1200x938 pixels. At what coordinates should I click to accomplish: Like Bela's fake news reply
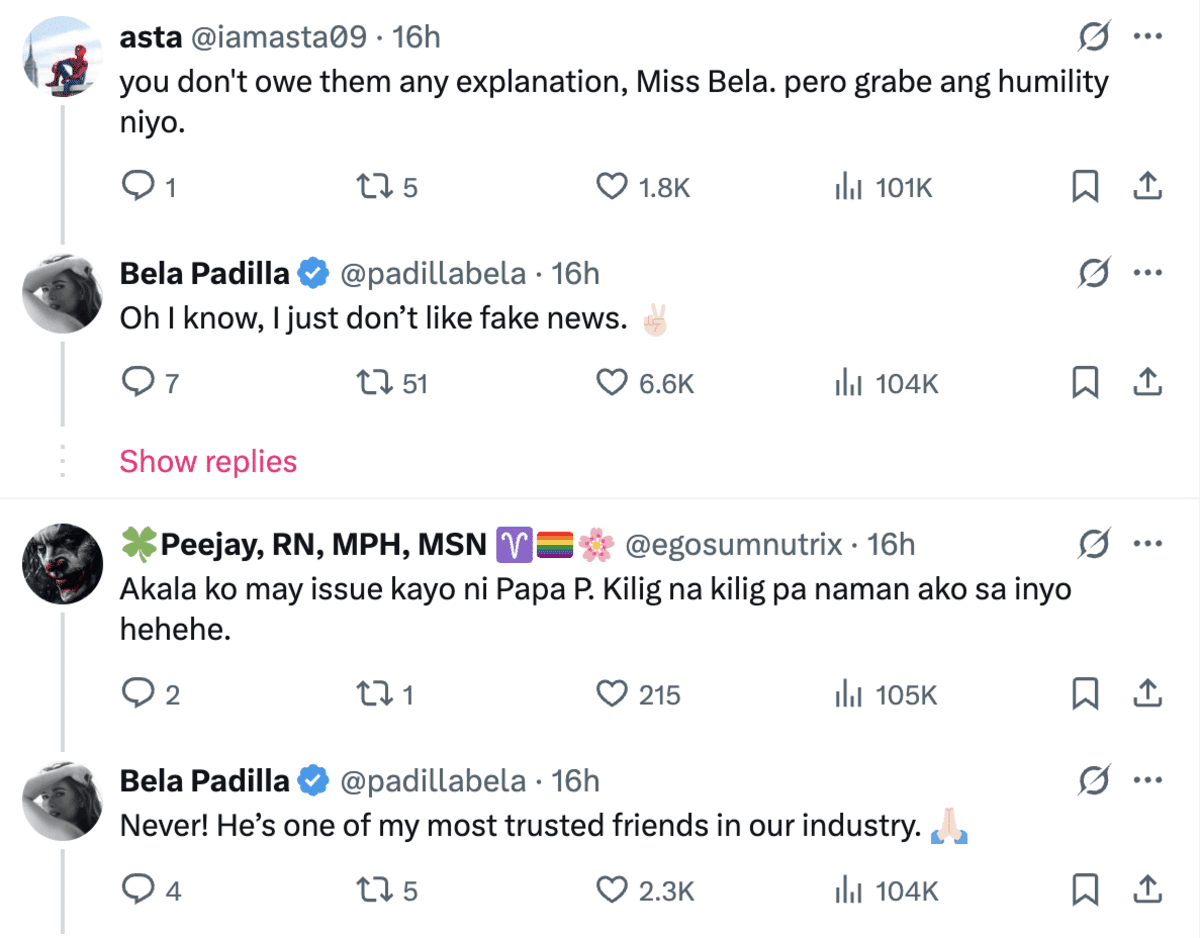pos(611,382)
